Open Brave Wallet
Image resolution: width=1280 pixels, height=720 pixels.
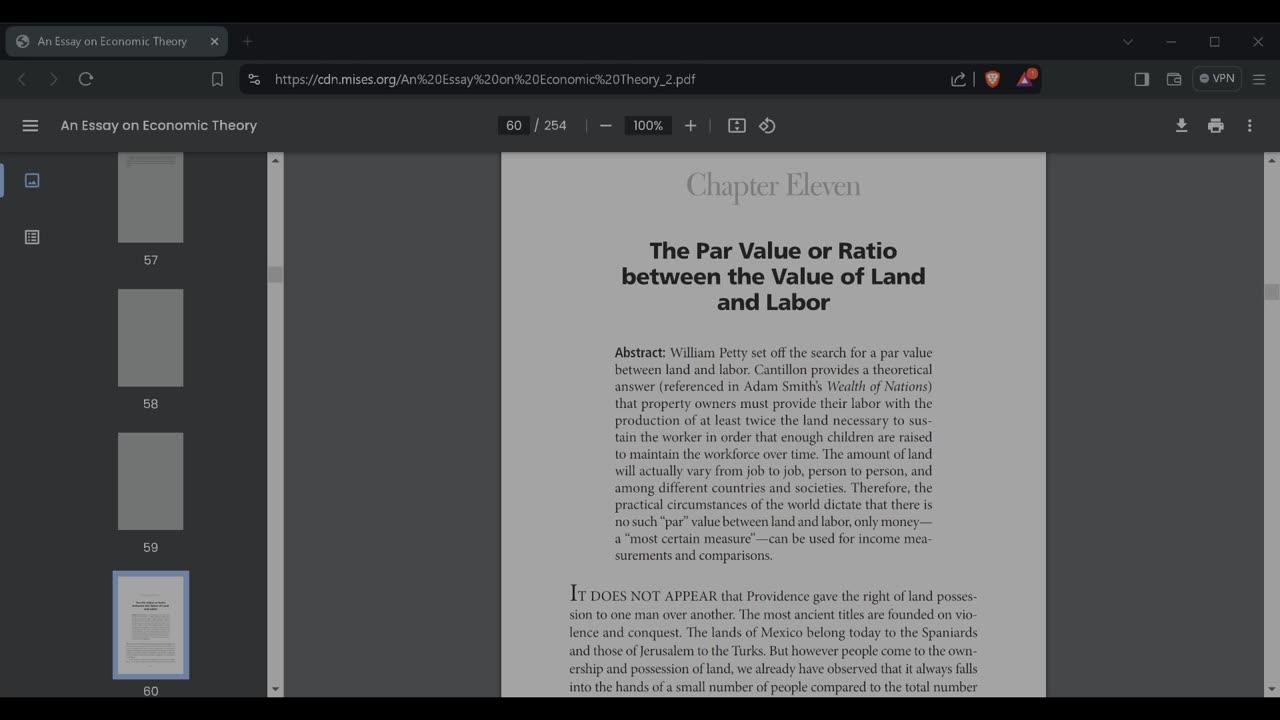(1174, 79)
